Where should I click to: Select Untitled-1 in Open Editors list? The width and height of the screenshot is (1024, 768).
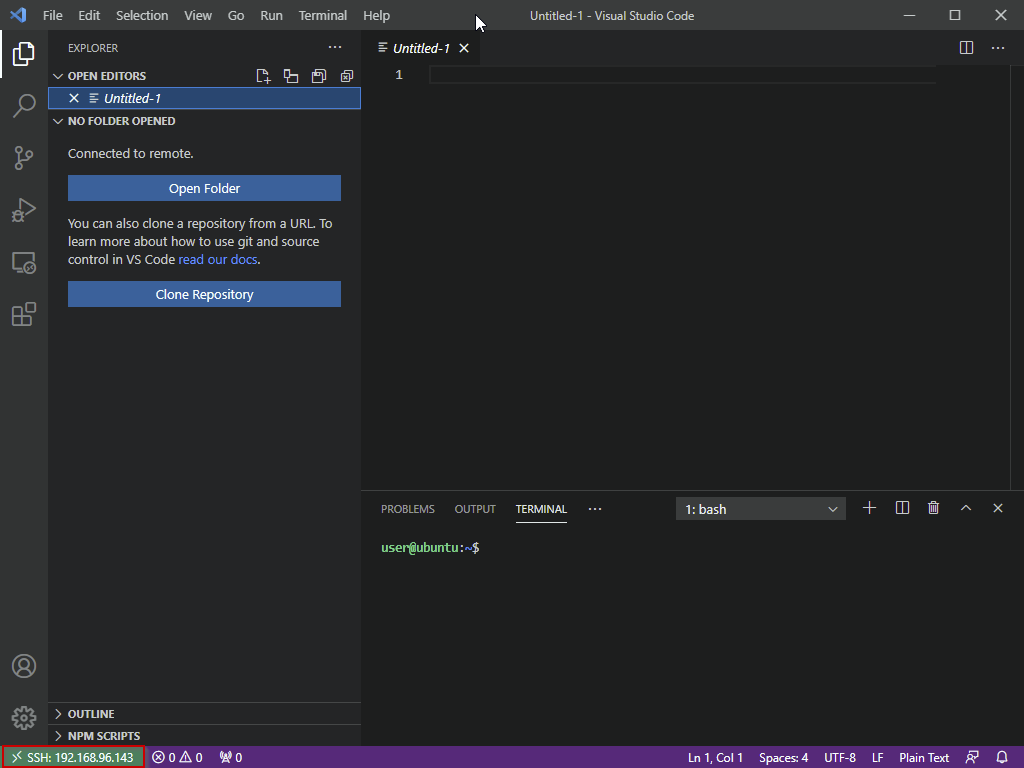tap(204, 99)
